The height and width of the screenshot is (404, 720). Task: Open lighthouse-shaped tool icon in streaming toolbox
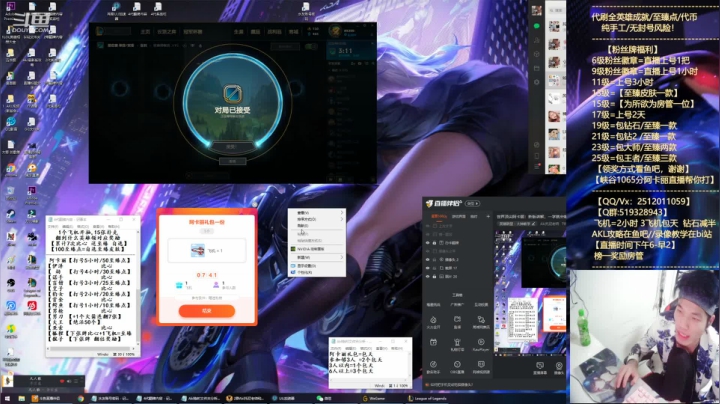click(457, 342)
